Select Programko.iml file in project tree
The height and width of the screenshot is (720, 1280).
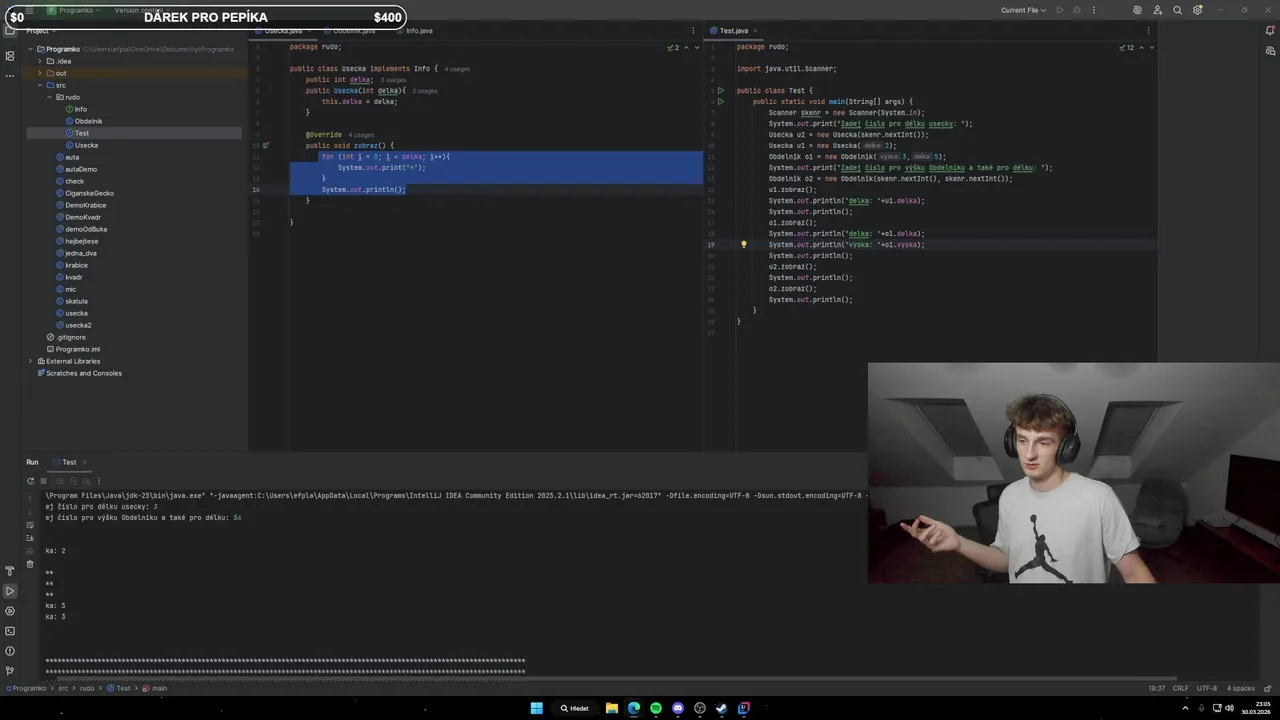tap(77, 349)
